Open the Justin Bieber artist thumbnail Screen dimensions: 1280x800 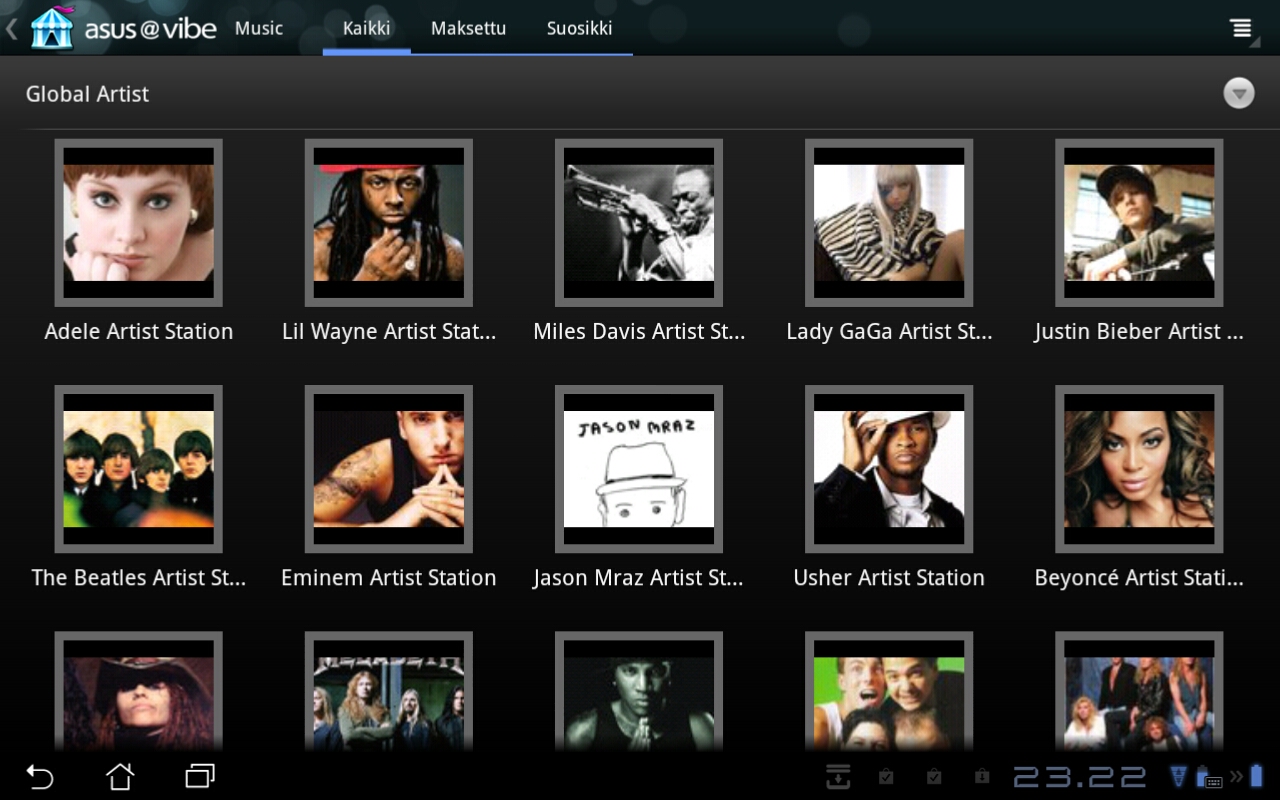pyautogui.click(x=1139, y=223)
